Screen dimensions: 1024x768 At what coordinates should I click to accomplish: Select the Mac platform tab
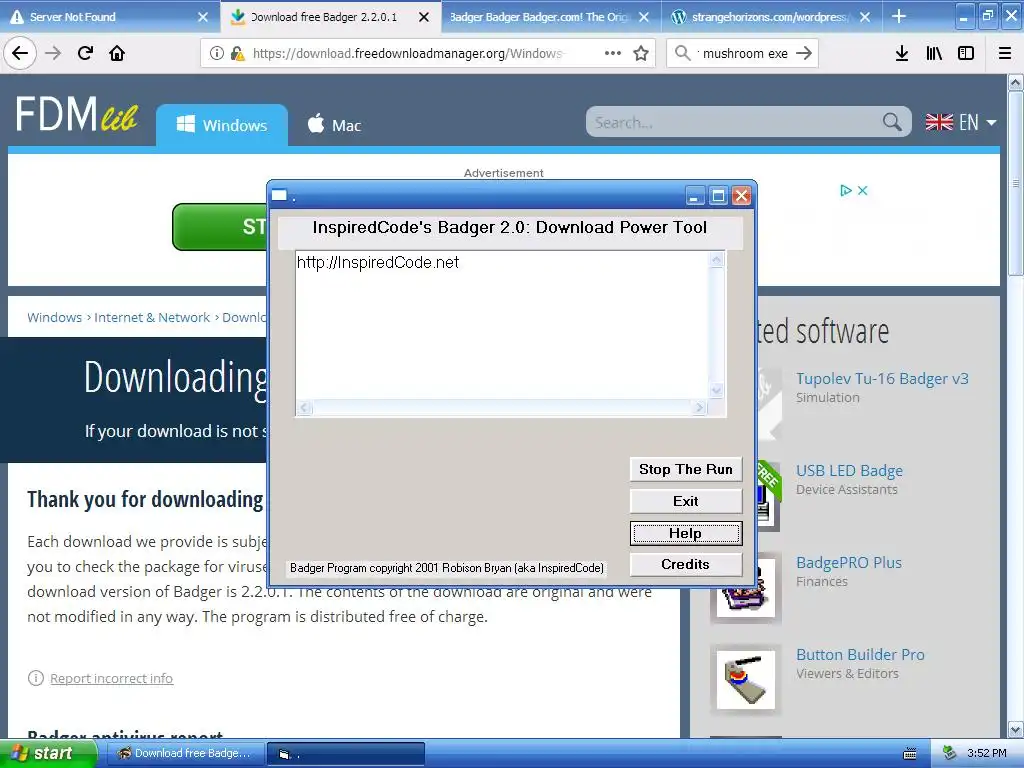pyautogui.click(x=334, y=125)
